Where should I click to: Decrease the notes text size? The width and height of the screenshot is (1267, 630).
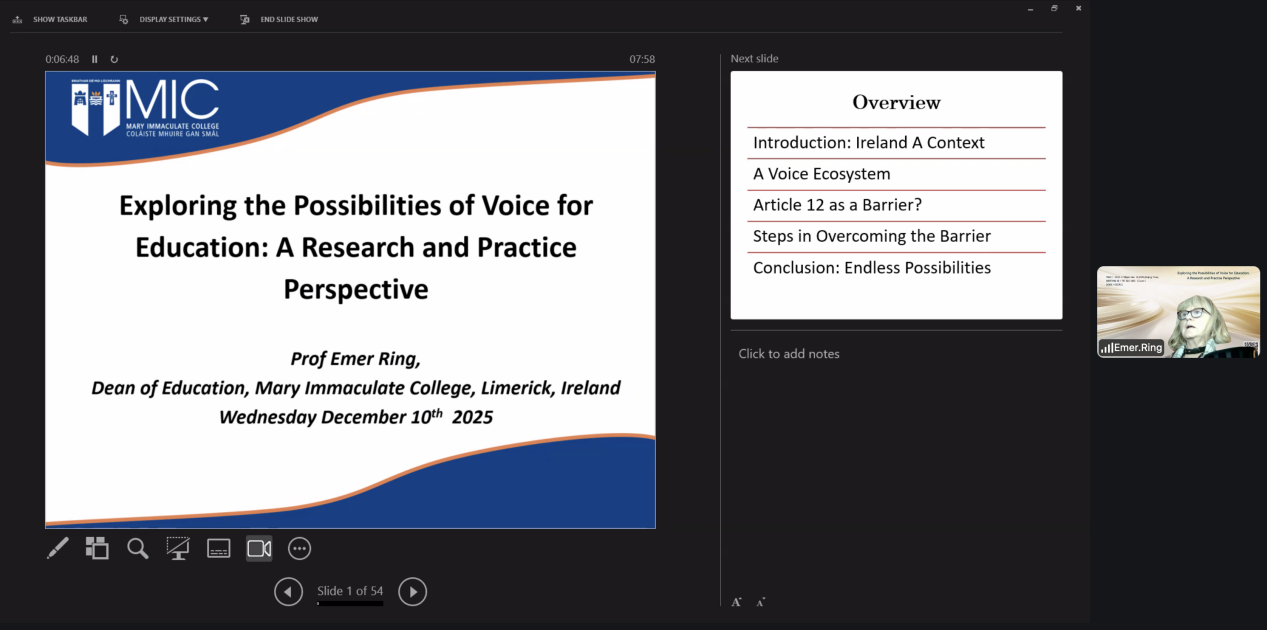(x=761, y=602)
